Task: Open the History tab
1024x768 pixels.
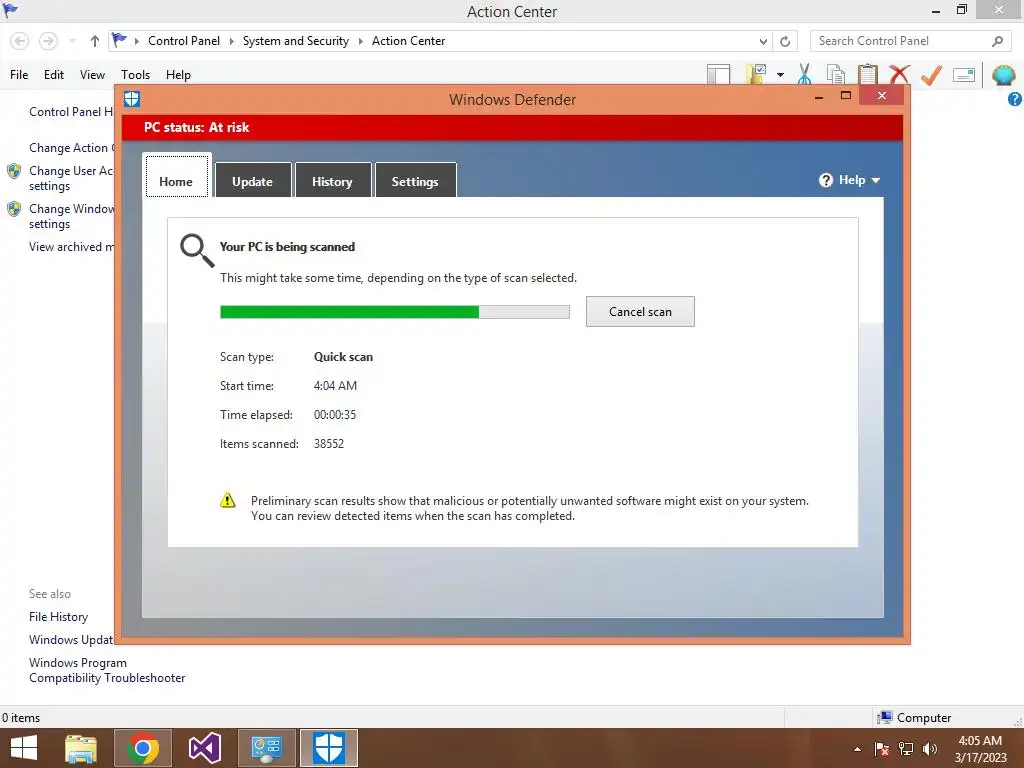Action: (332, 180)
